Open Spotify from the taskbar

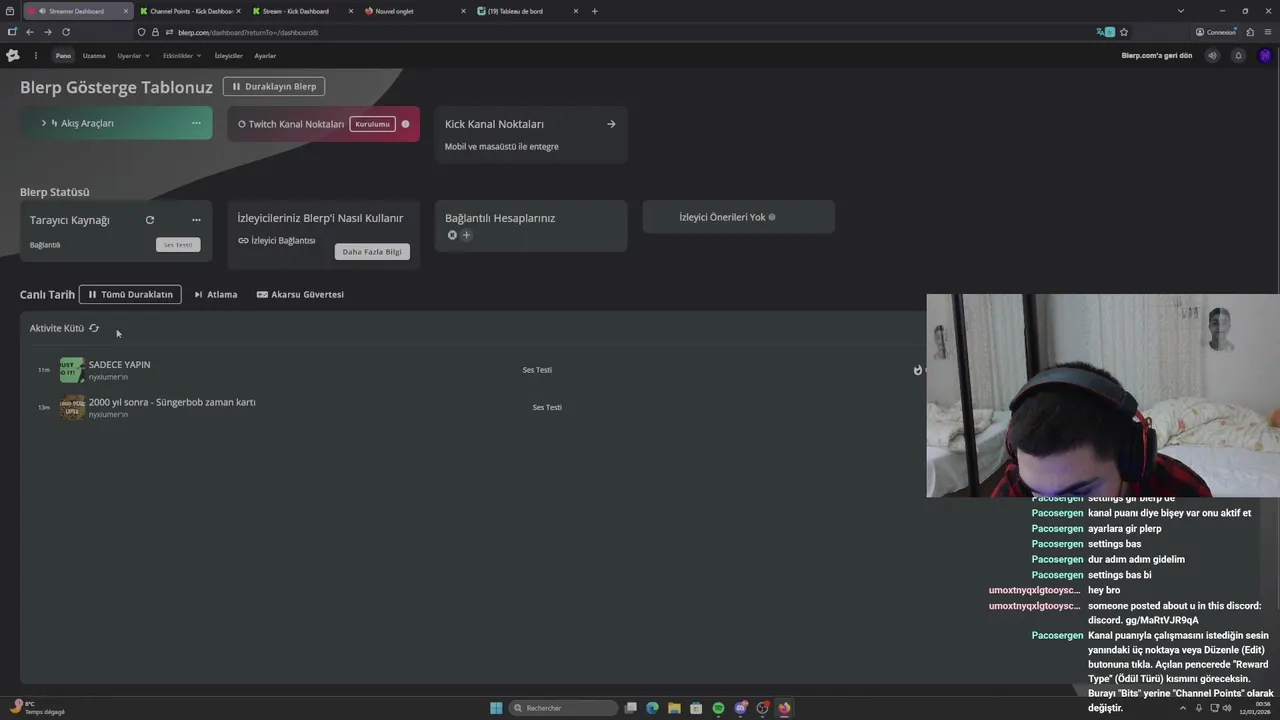coord(718,708)
